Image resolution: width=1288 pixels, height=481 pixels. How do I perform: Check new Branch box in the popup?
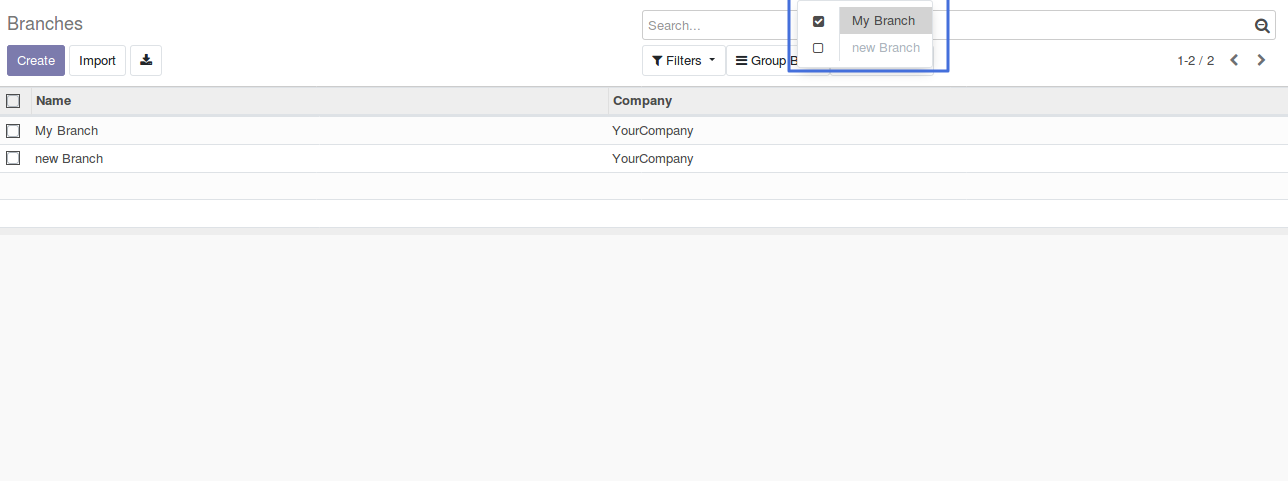tap(818, 48)
